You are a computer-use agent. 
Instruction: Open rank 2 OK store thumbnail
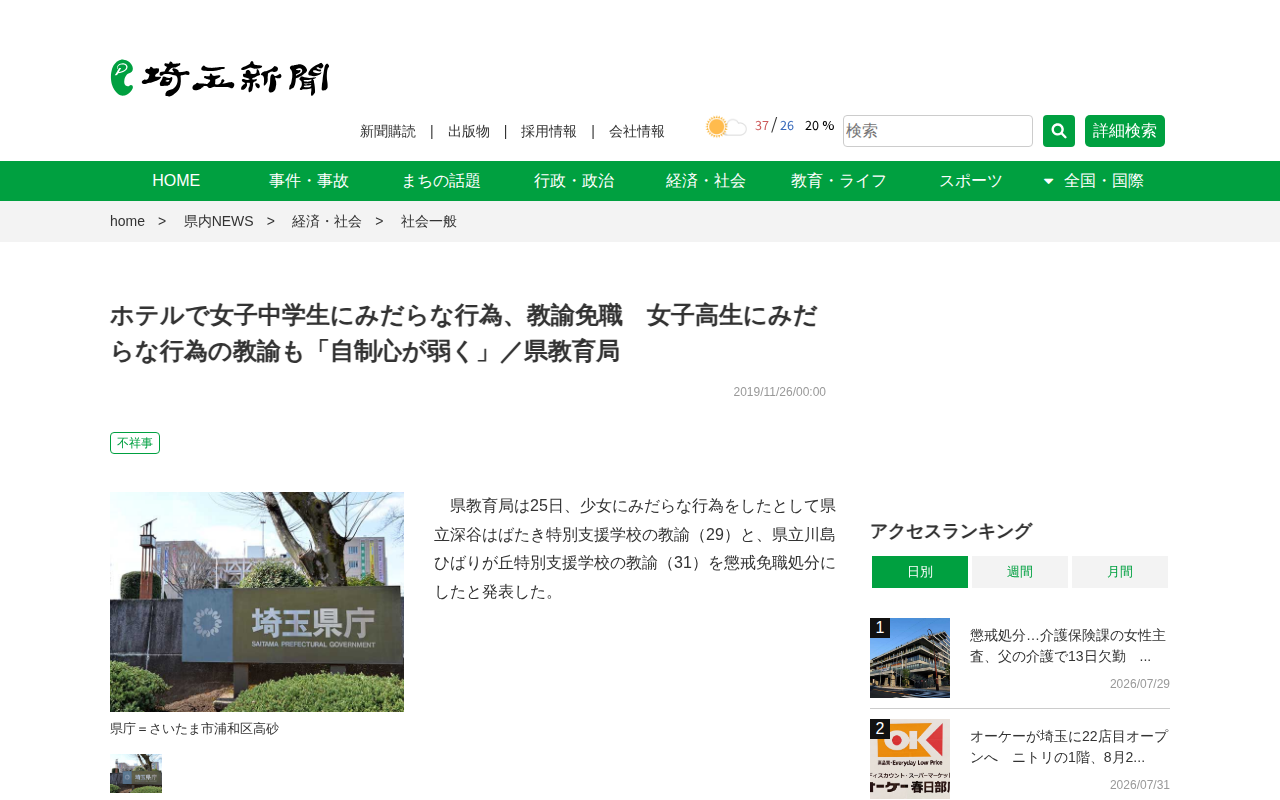910,759
